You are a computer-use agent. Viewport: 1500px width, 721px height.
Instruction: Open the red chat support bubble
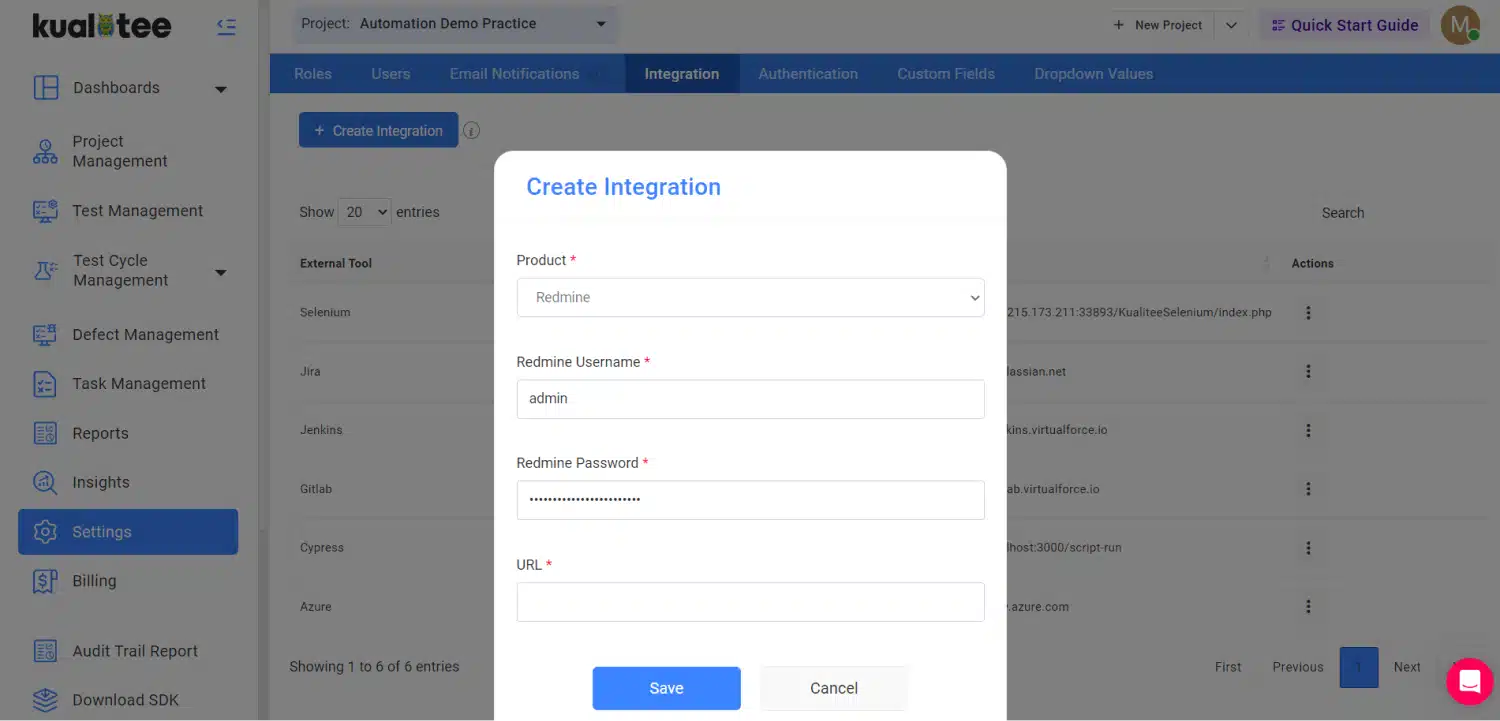pos(1469,681)
